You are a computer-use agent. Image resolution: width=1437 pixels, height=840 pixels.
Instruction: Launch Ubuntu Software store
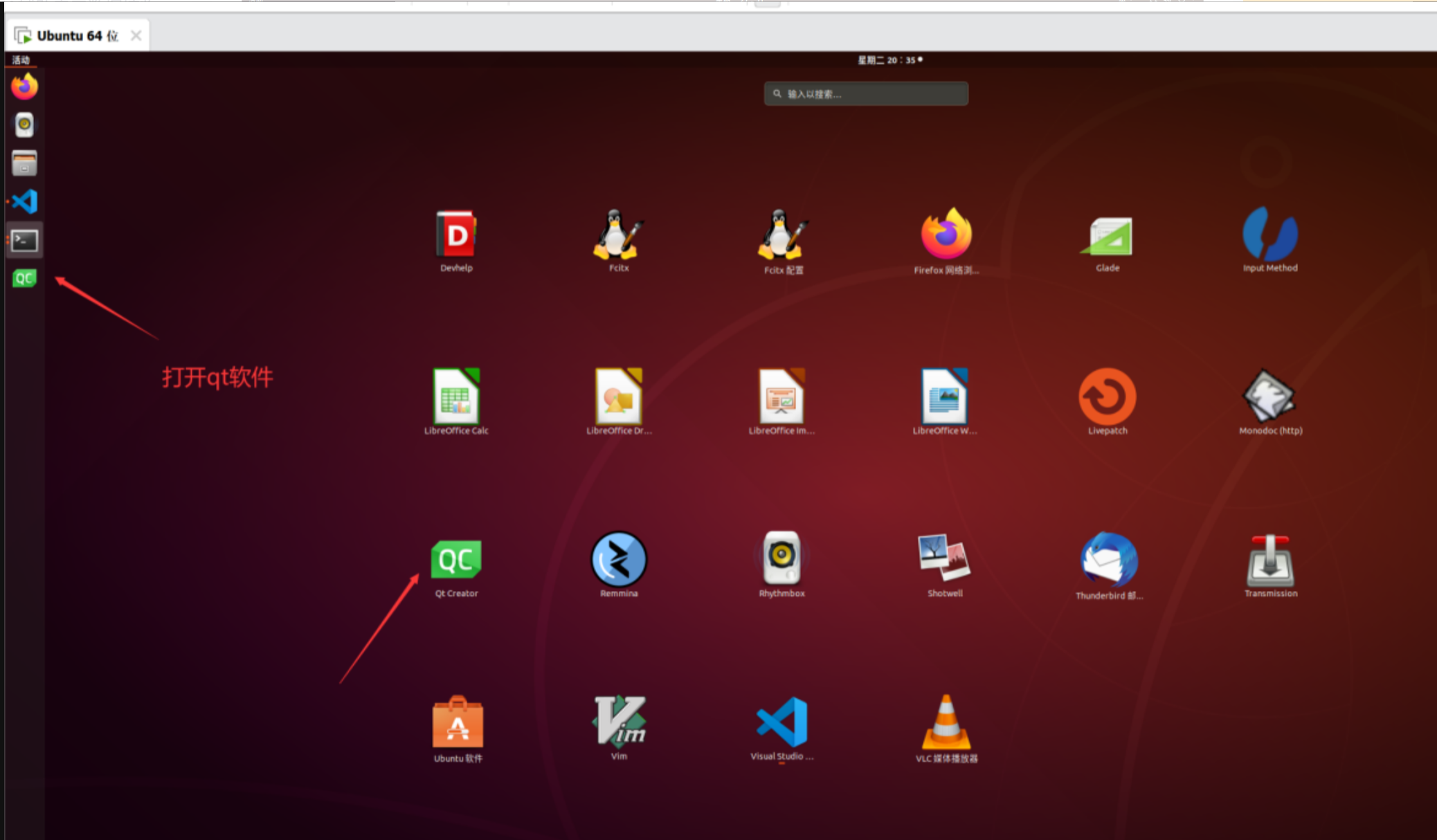[458, 723]
